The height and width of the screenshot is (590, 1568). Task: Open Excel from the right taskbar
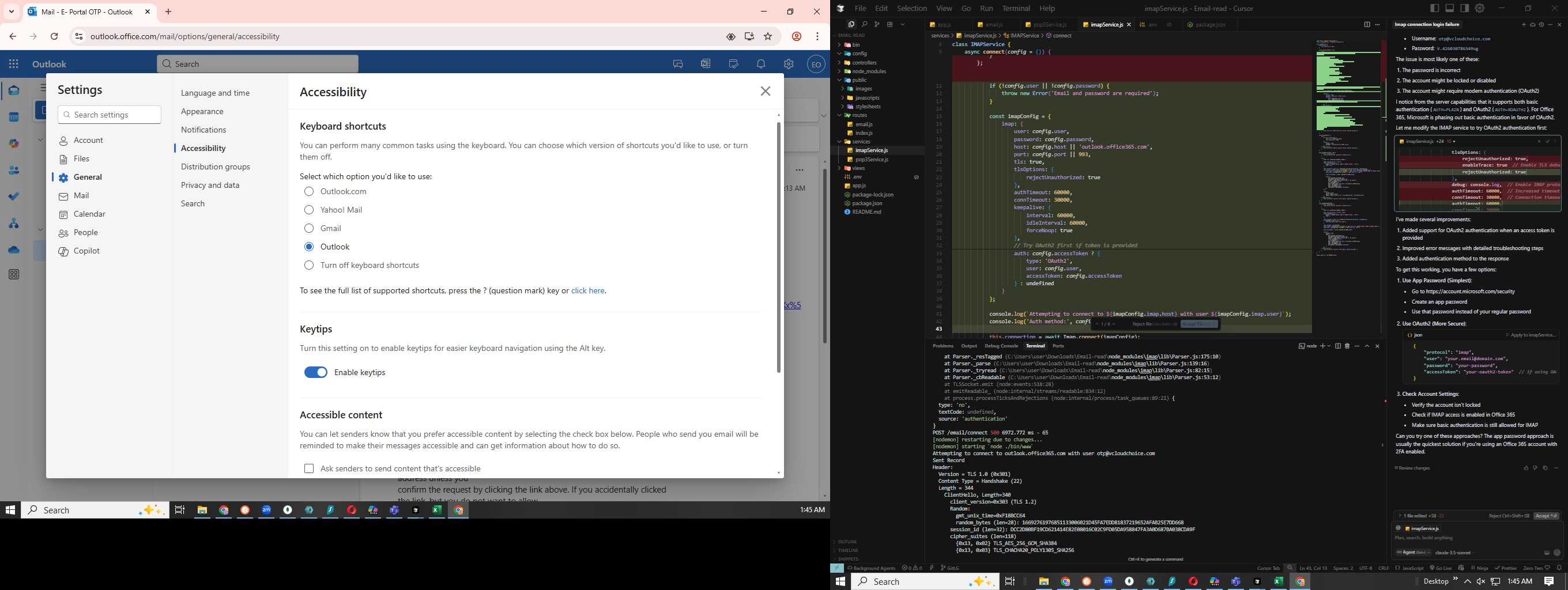[x=1278, y=581]
